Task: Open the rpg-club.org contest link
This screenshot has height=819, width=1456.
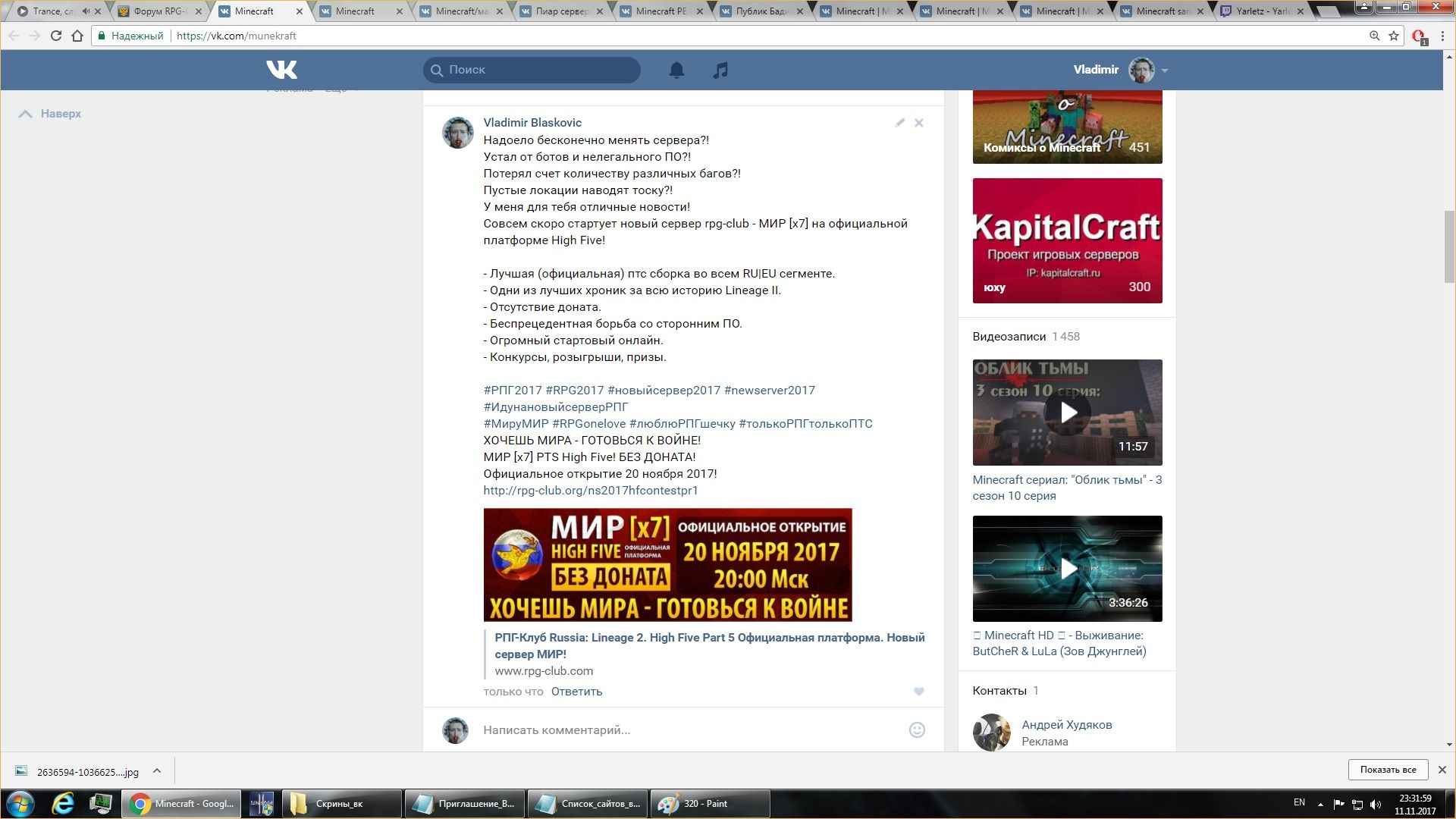Action: 591,491
